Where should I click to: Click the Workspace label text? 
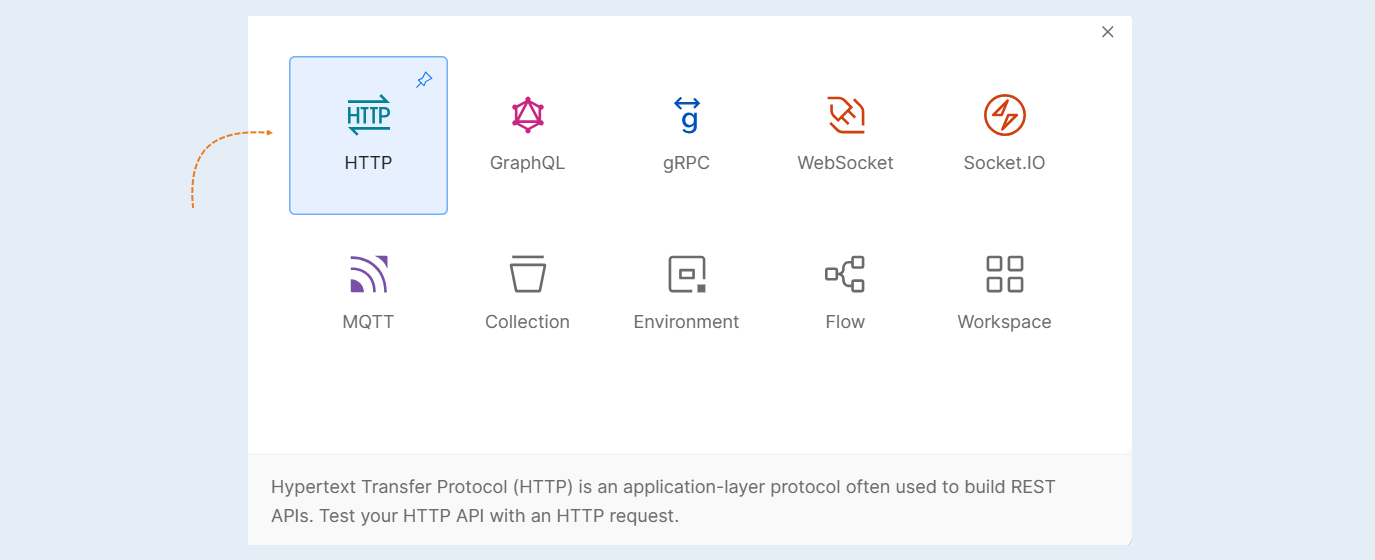pyautogui.click(x=1004, y=322)
